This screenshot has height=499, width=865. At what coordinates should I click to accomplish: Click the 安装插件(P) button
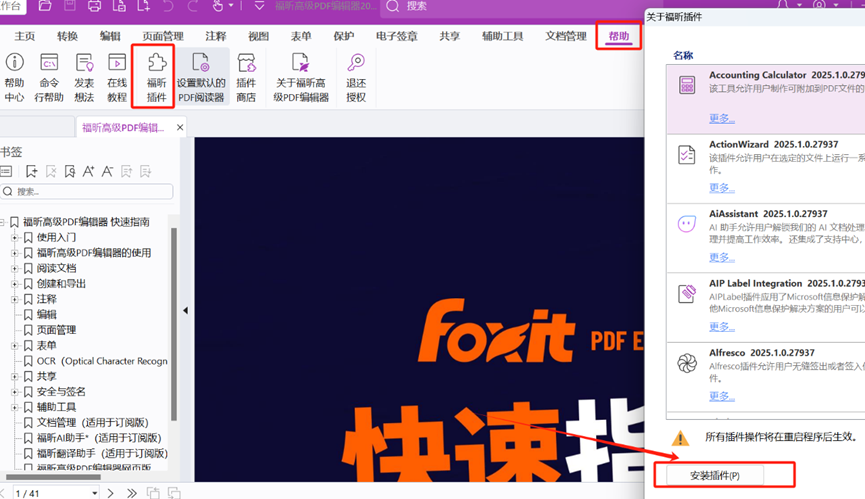coord(715,475)
